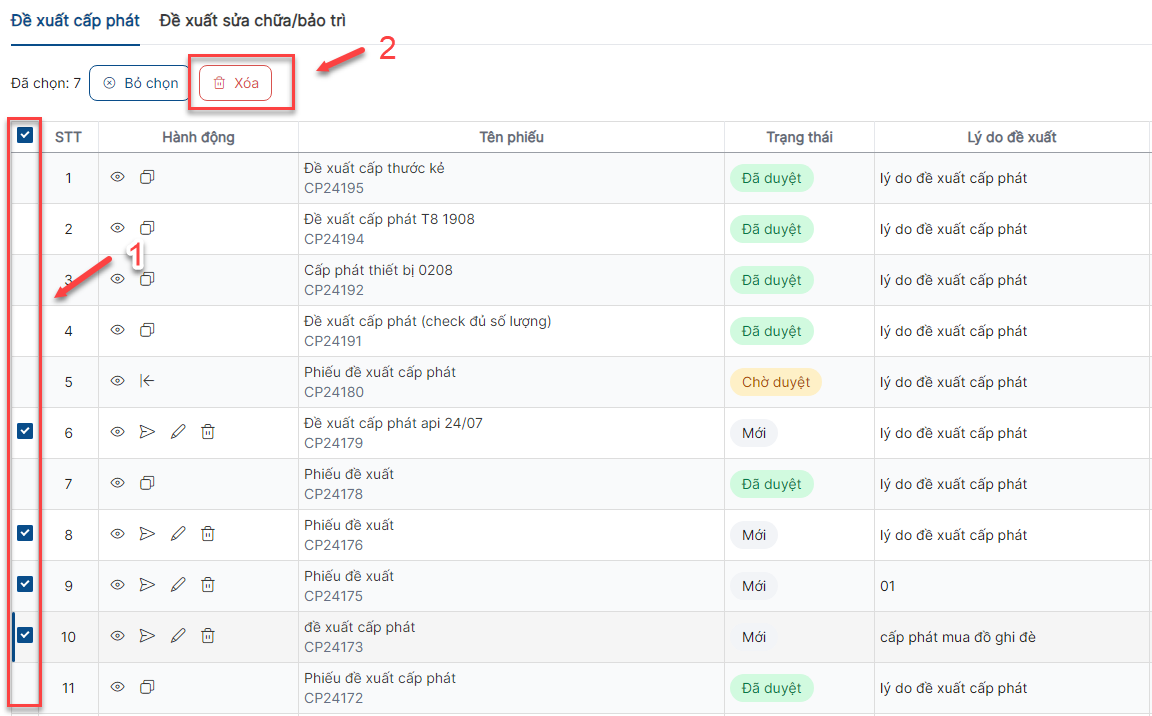Image resolution: width=1152 pixels, height=716 pixels.
Task: Click the Mới status for CP24179
Action: [754, 433]
